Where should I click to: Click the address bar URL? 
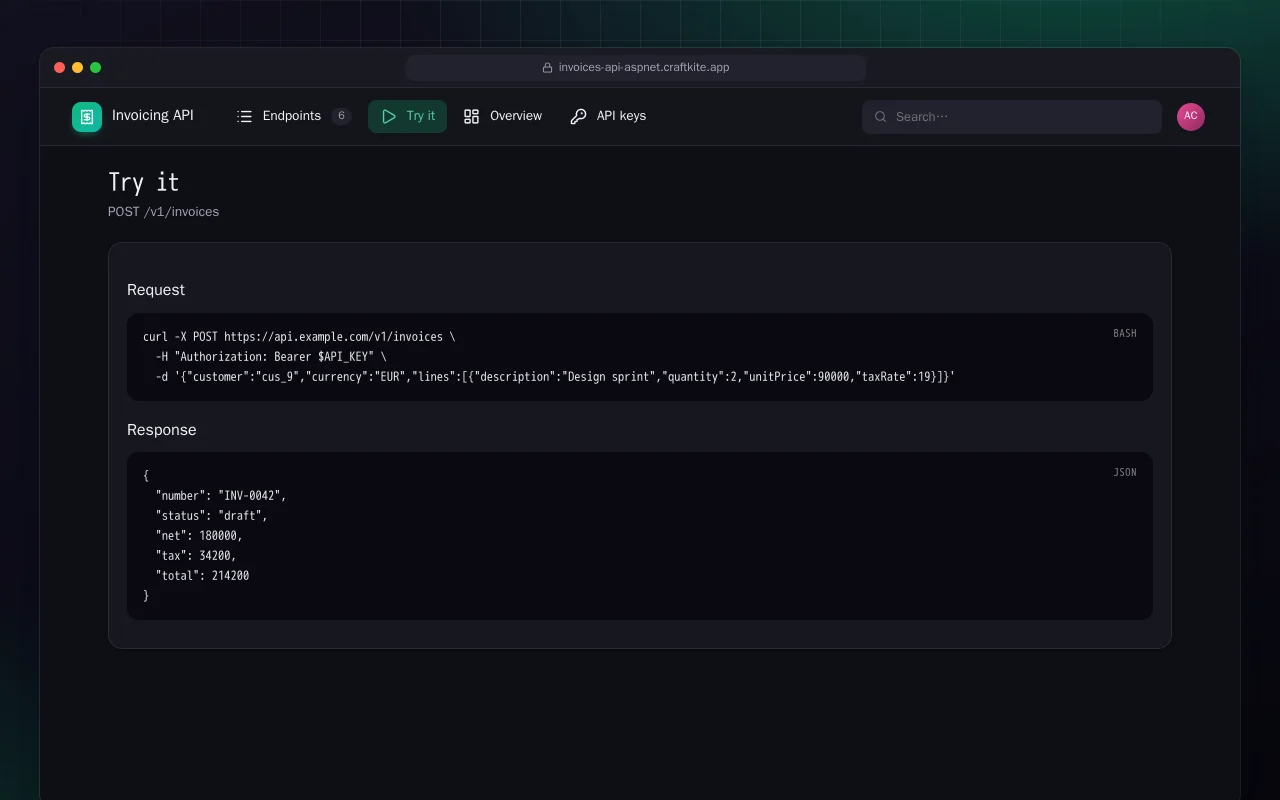[644, 68]
